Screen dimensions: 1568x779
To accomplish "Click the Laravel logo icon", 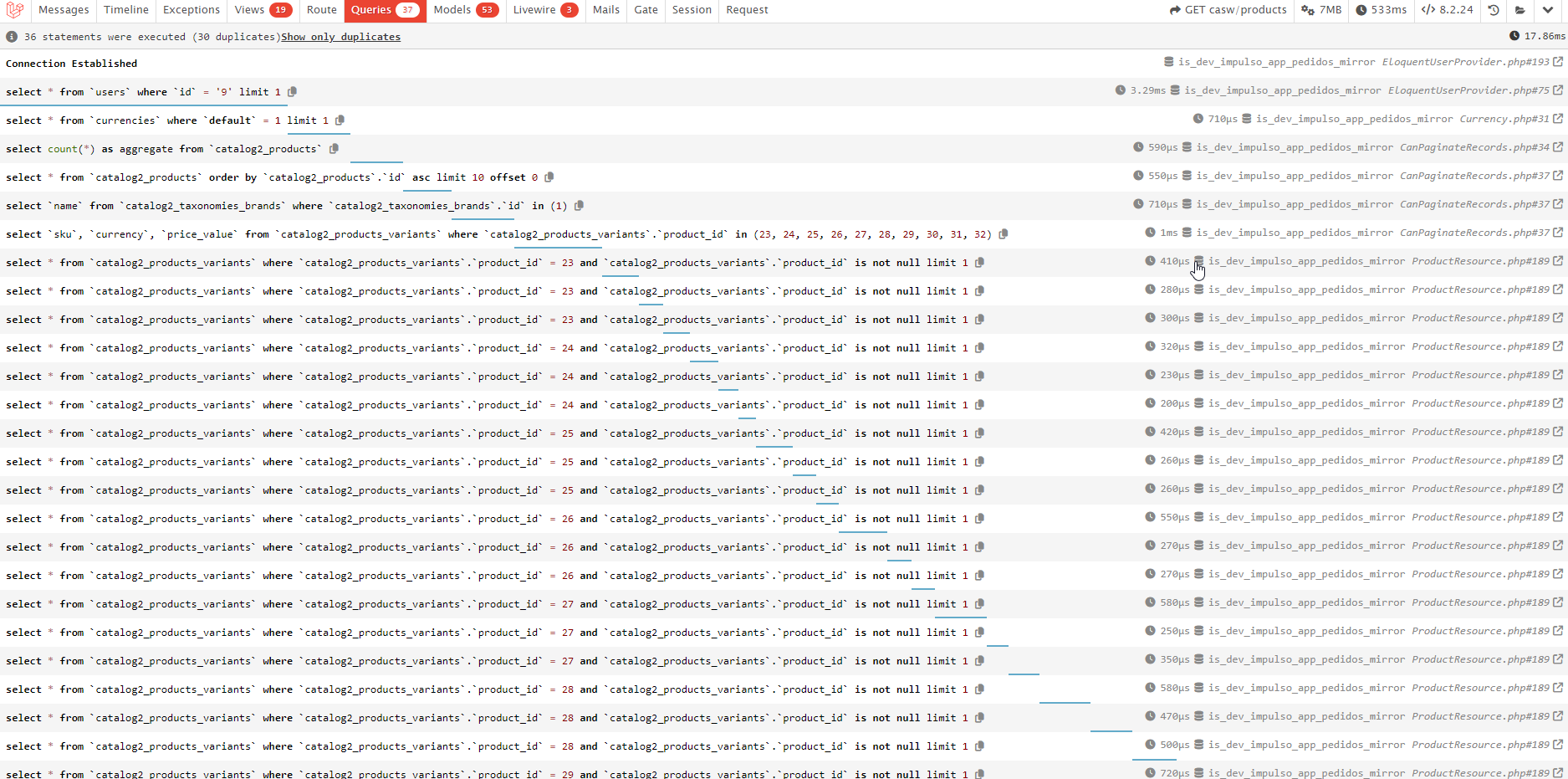I will pos(16,10).
